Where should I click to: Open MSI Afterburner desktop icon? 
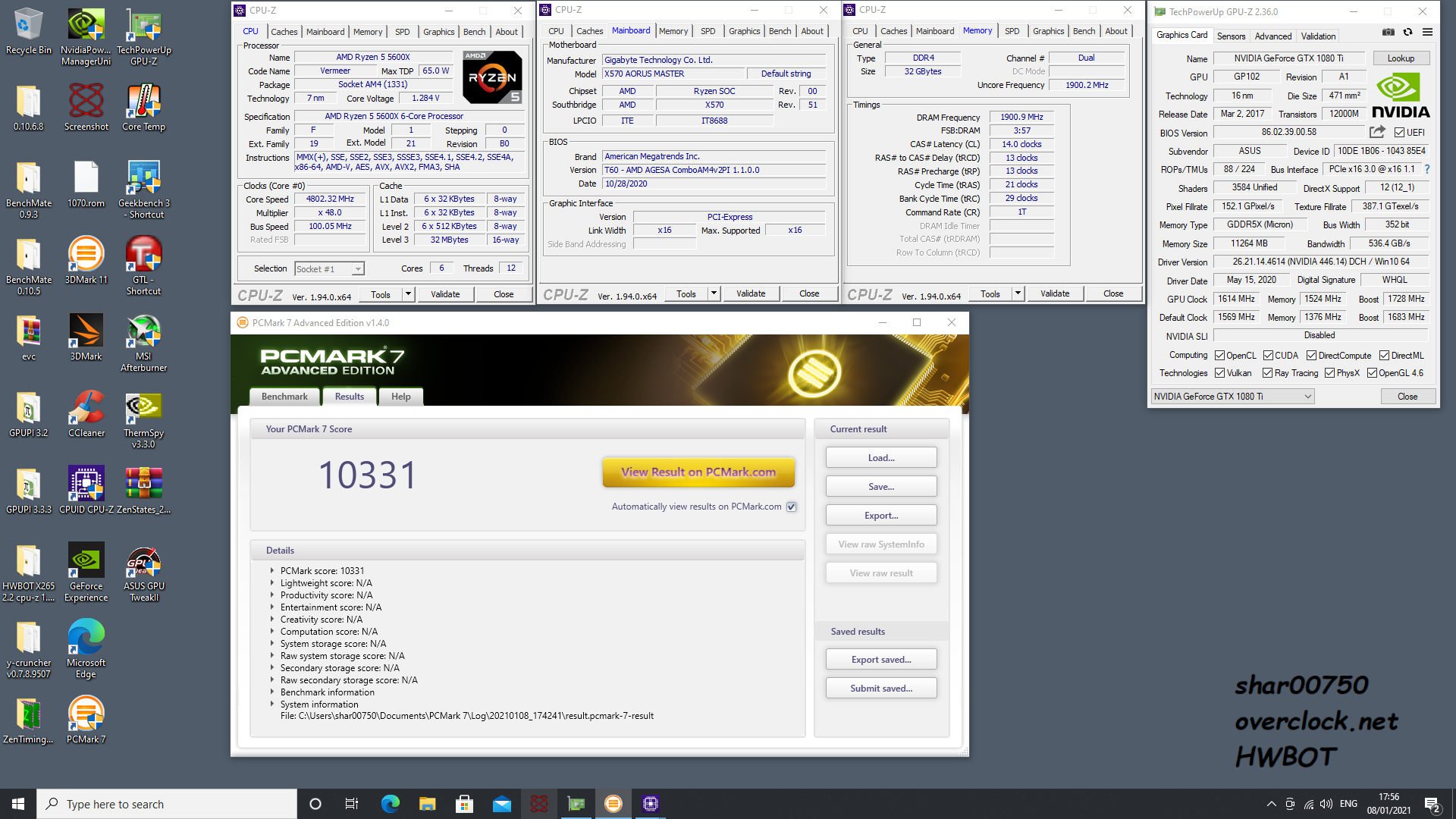pyautogui.click(x=143, y=343)
